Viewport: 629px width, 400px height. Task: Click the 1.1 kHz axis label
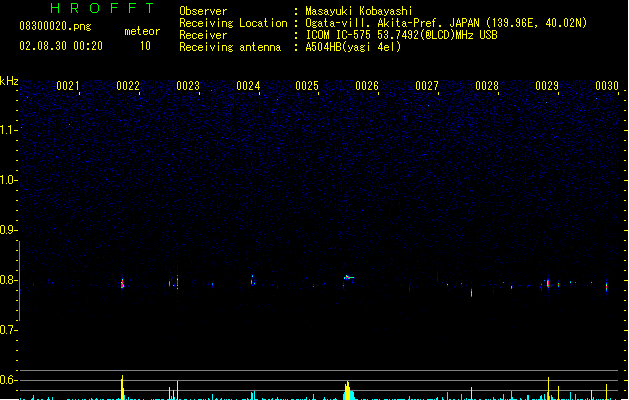[8, 130]
